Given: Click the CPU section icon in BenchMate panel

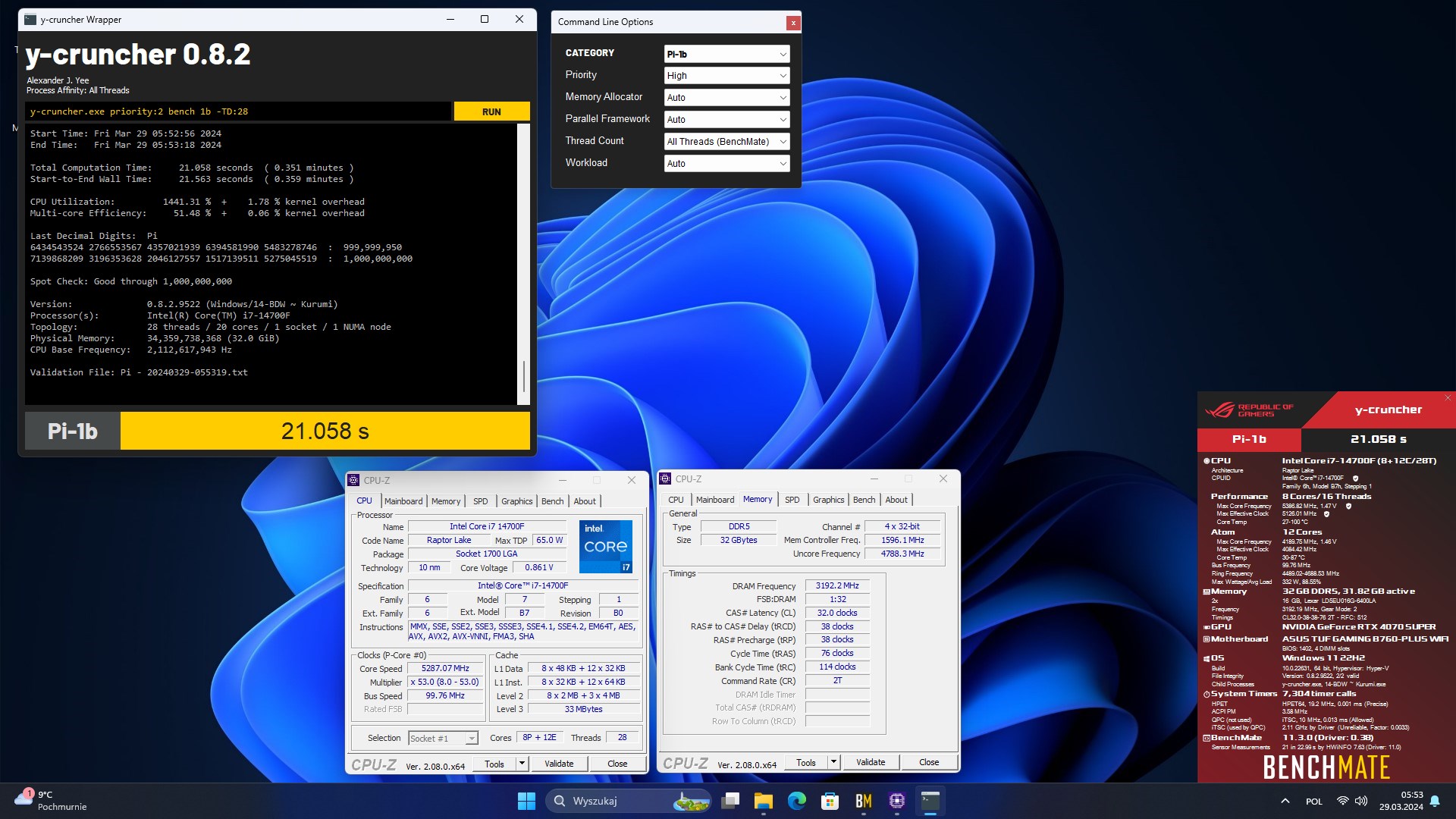Looking at the screenshot, I should (x=1207, y=461).
